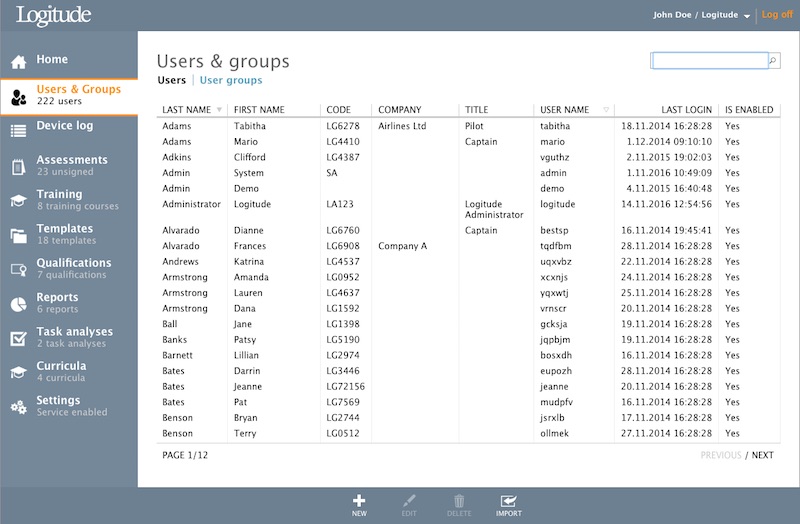Click the Templates folder icon
The width and height of the screenshot is (800, 524).
point(18,235)
